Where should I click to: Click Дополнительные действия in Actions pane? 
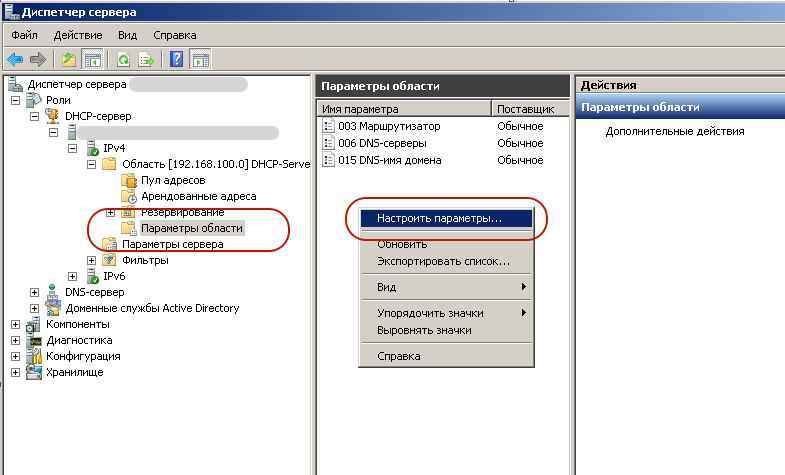pos(675,131)
